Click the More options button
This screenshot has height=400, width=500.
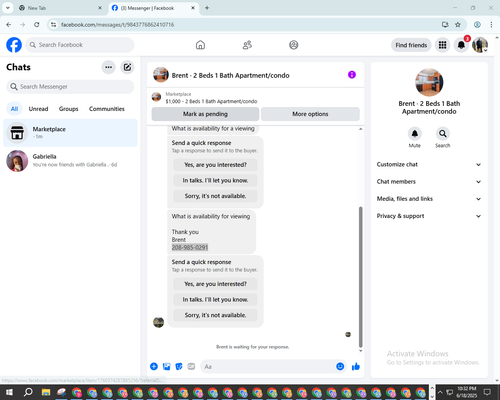(310, 114)
